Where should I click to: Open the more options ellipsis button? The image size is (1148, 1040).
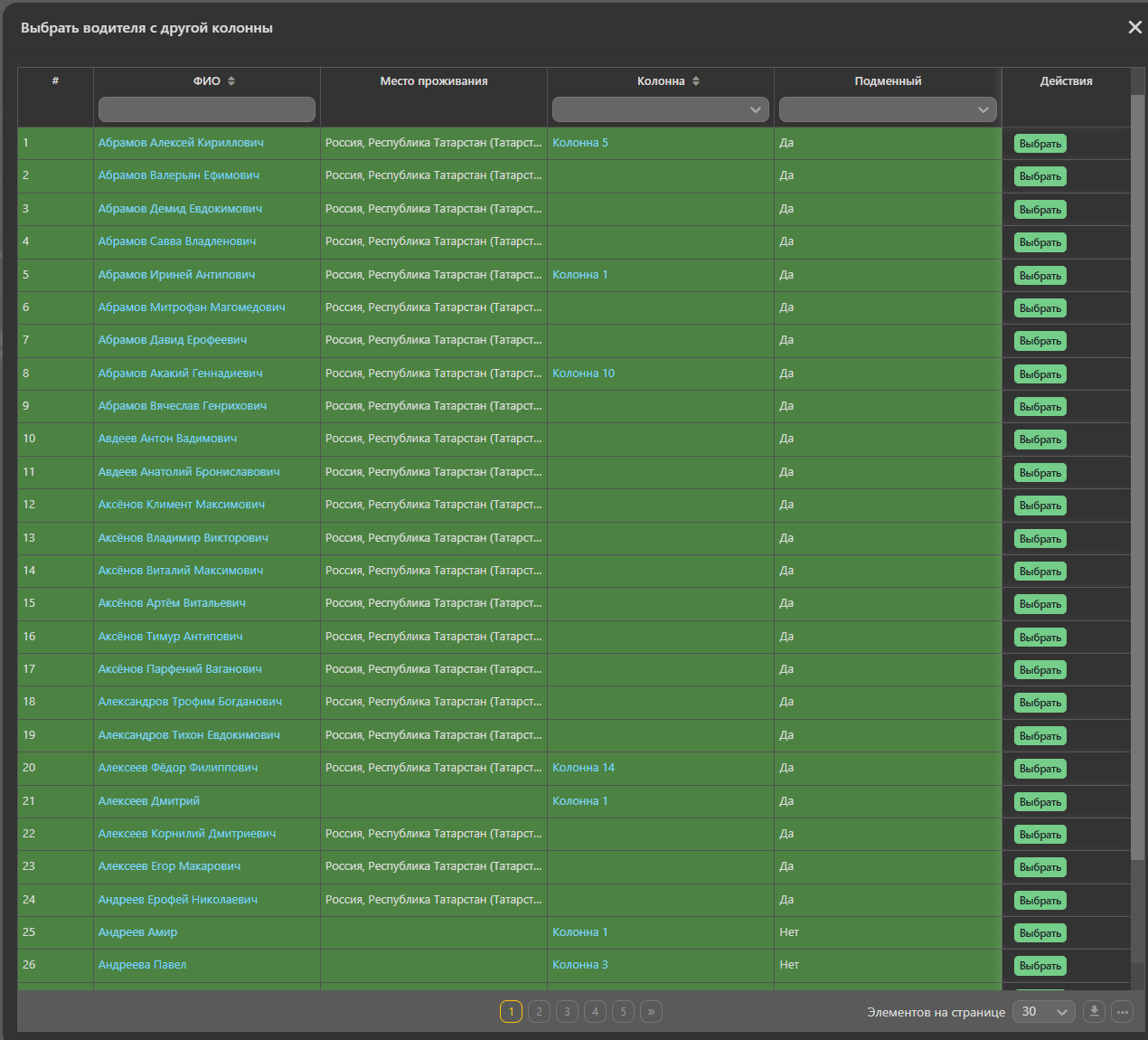pyautogui.click(x=1123, y=1011)
